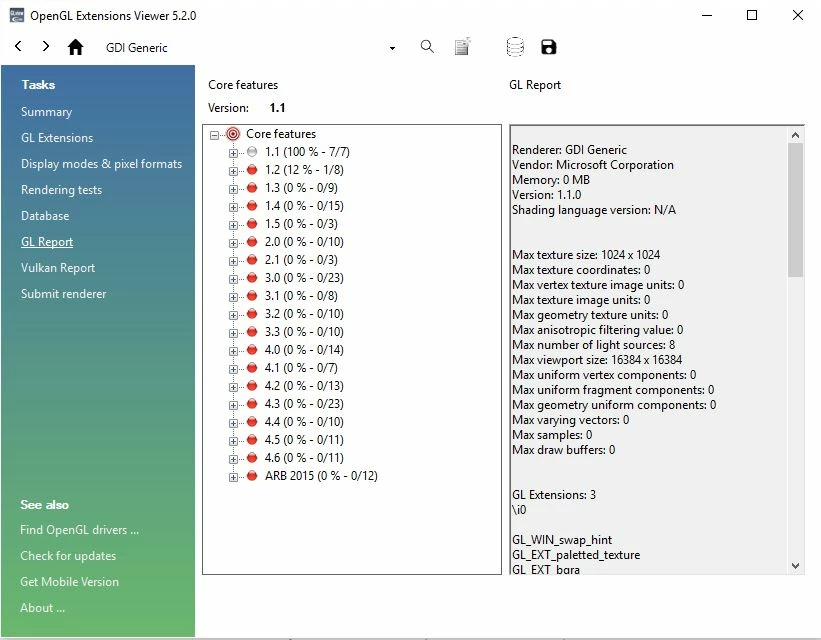Select tree row 4.5 (0 % - 0/11)
This screenshot has height=640, width=821.
304,440
